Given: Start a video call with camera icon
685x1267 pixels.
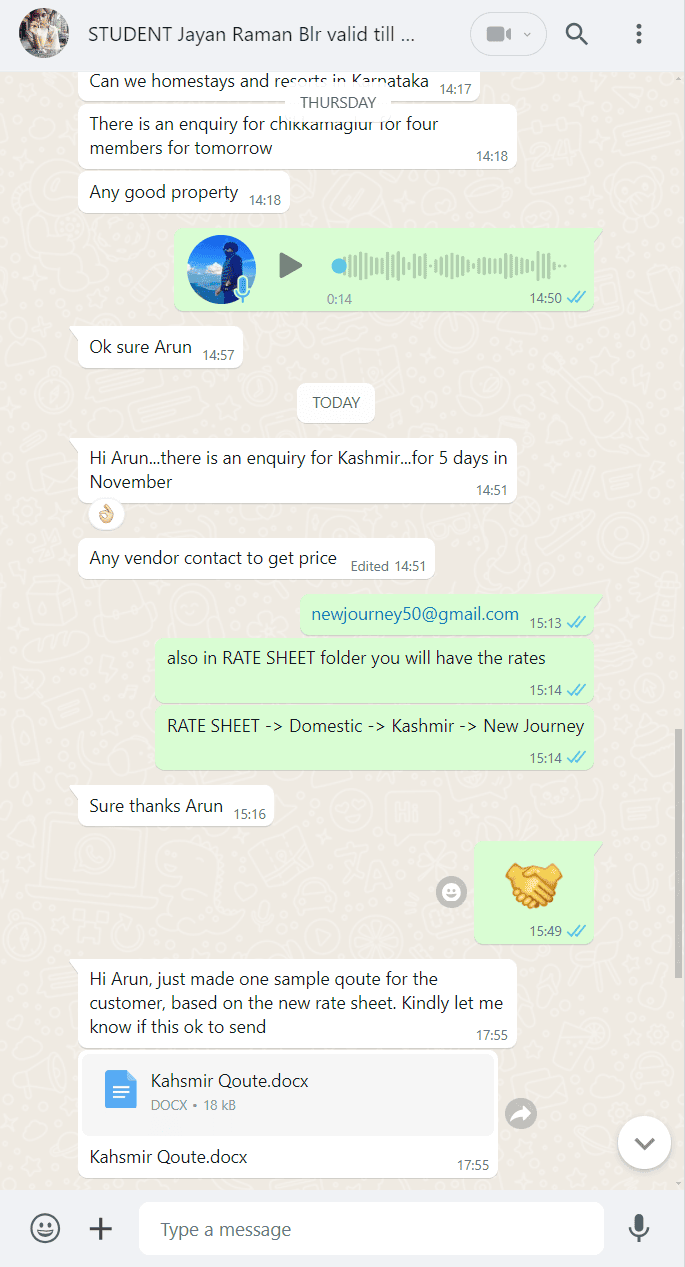Looking at the screenshot, I should (x=498, y=34).
